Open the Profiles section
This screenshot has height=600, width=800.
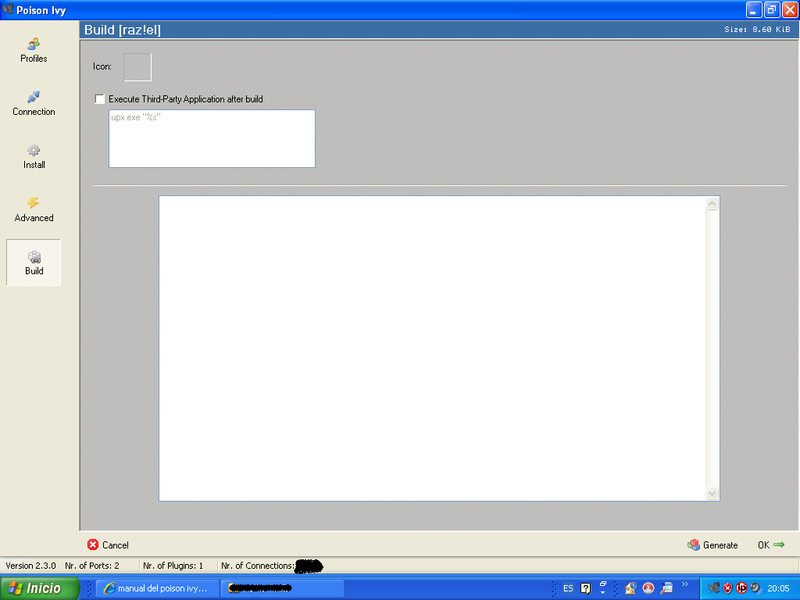click(34, 50)
